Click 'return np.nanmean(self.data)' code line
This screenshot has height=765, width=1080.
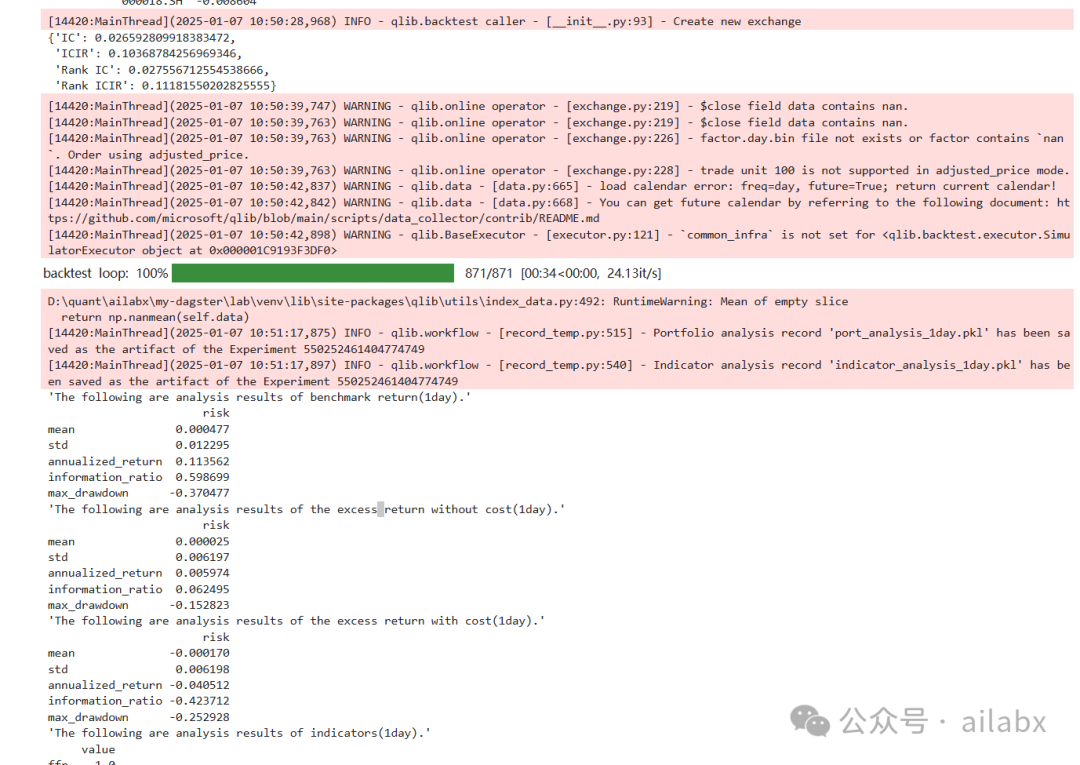tap(155, 317)
